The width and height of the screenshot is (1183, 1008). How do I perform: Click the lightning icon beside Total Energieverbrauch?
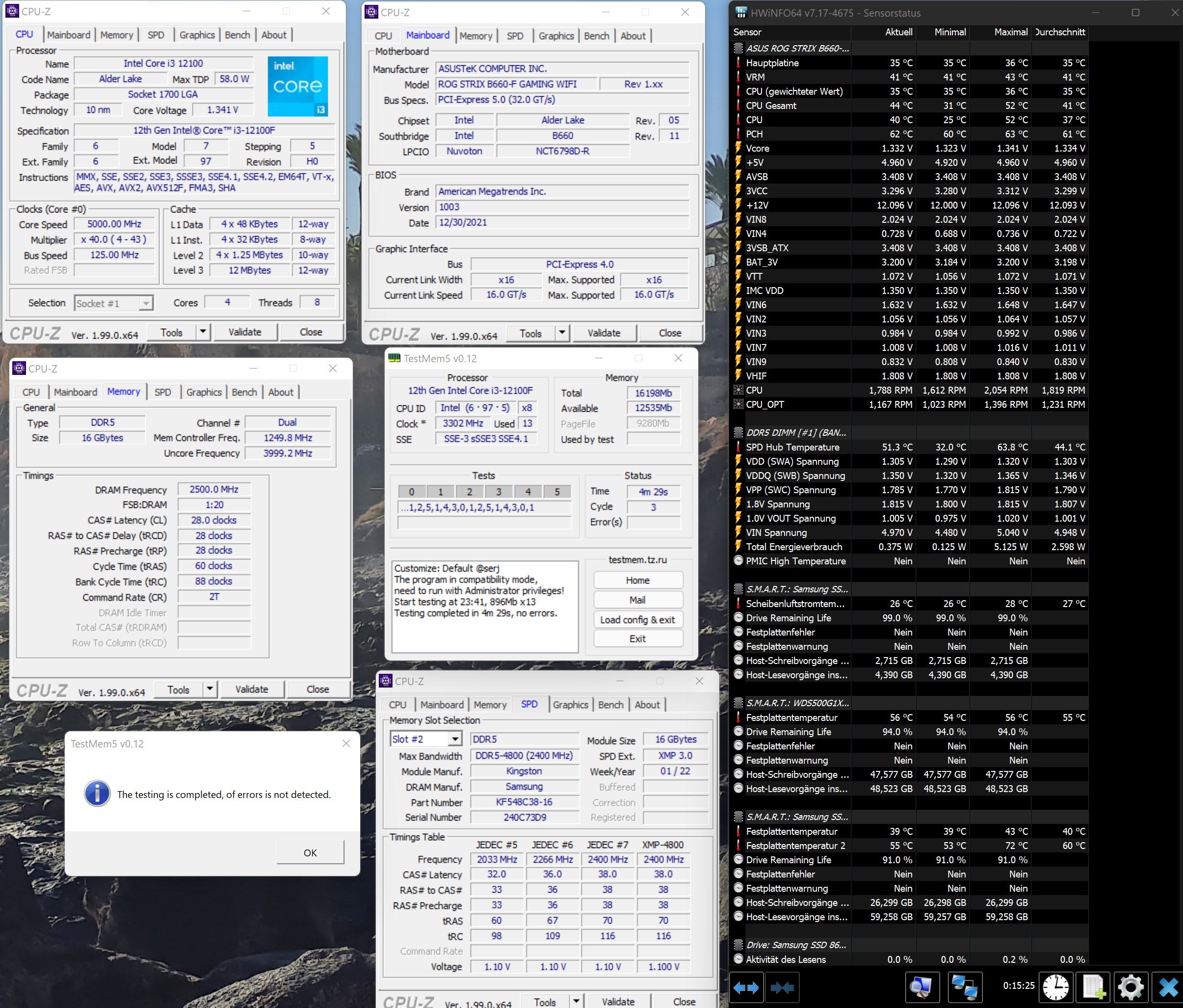738,547
